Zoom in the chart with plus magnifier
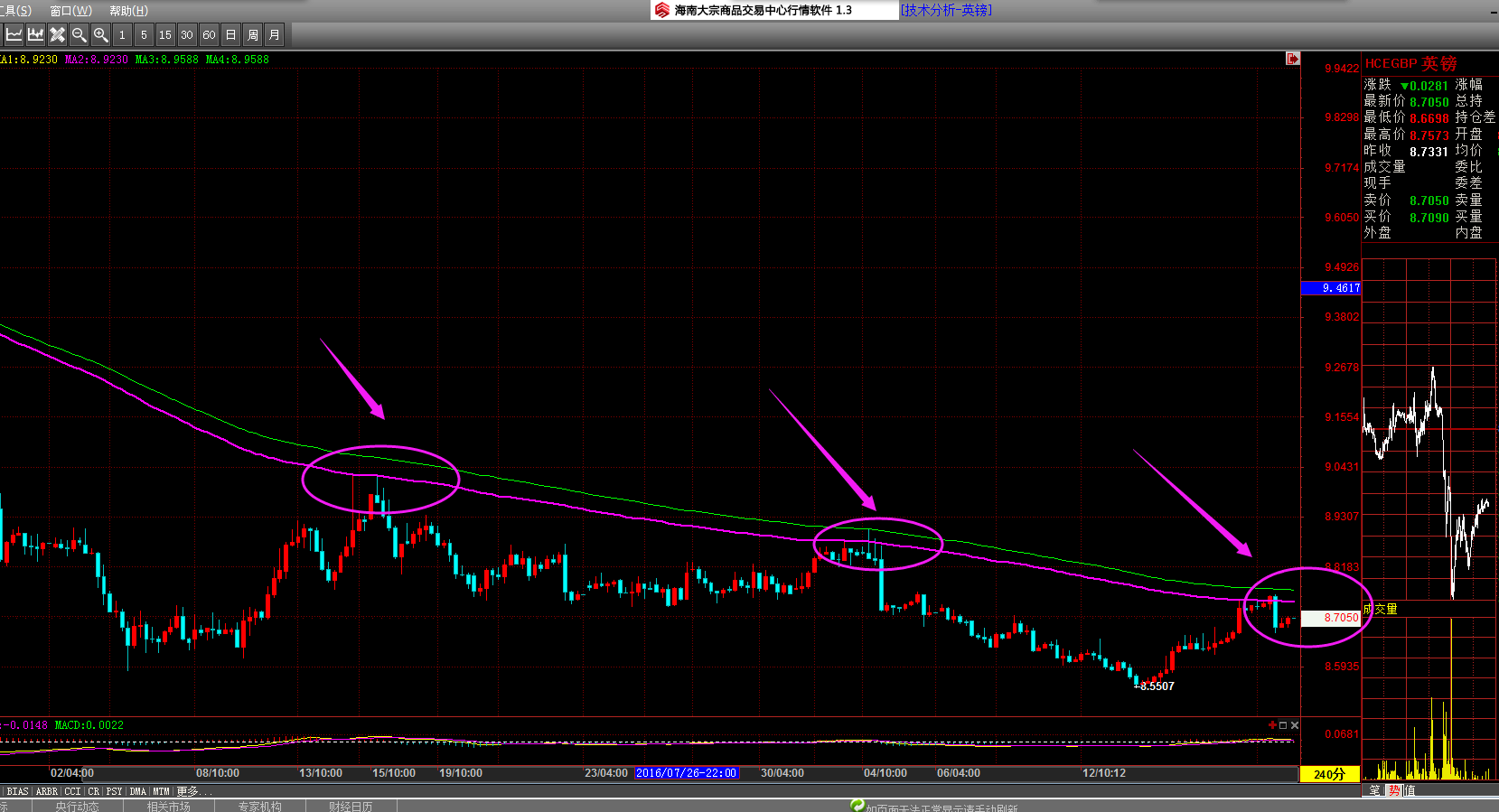Screen dimensions: 1499x812 pyautogui.click(x=100, y=35)
